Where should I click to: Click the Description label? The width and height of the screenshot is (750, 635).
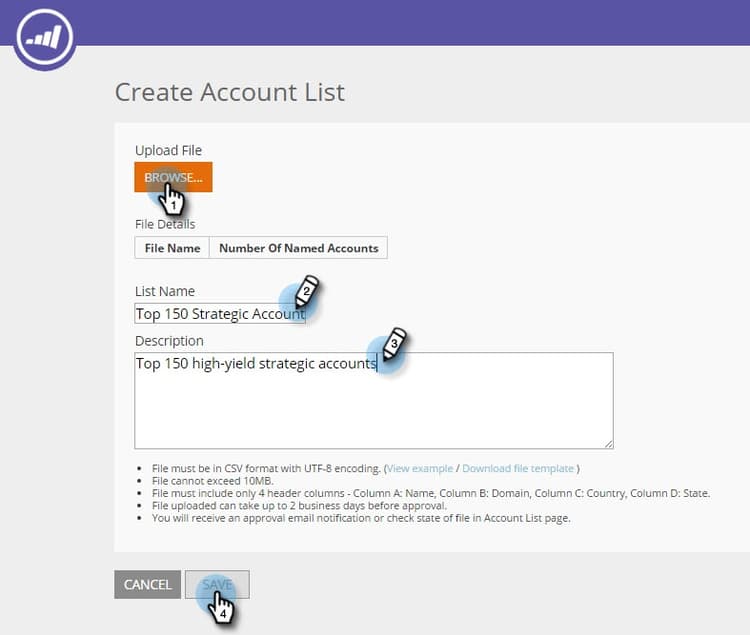click(x=169, y=341)
